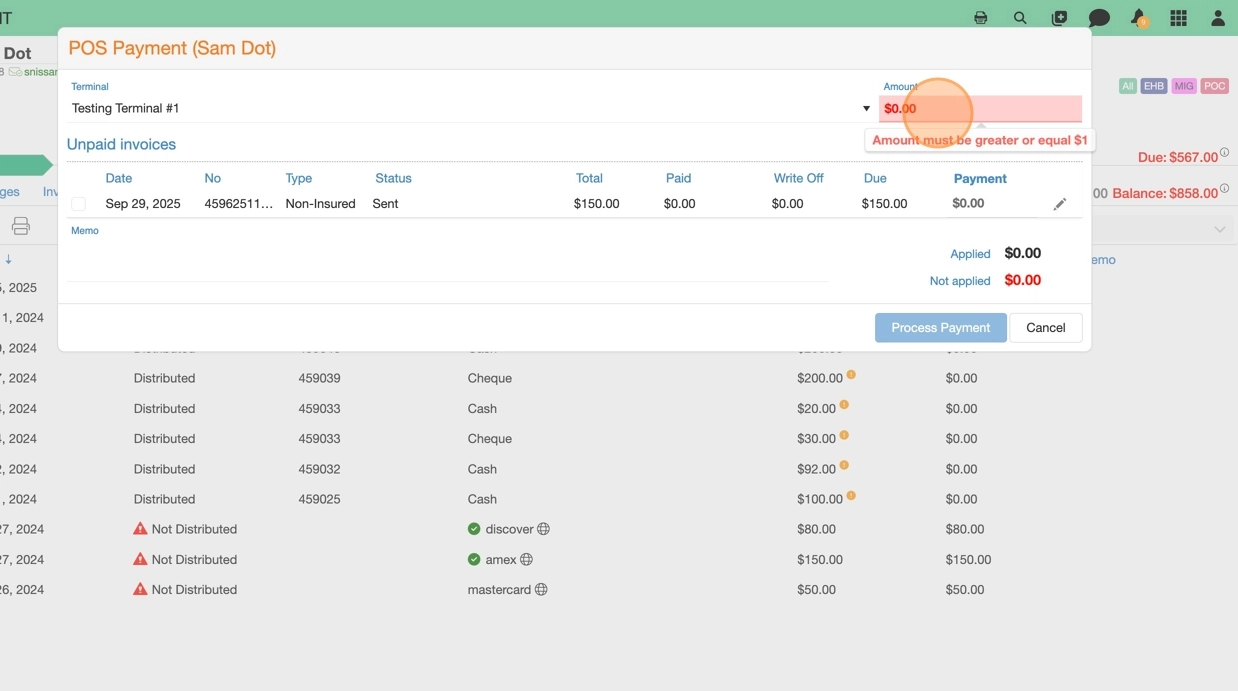Open the Terminal dropdown arrow

pos(866,109)
